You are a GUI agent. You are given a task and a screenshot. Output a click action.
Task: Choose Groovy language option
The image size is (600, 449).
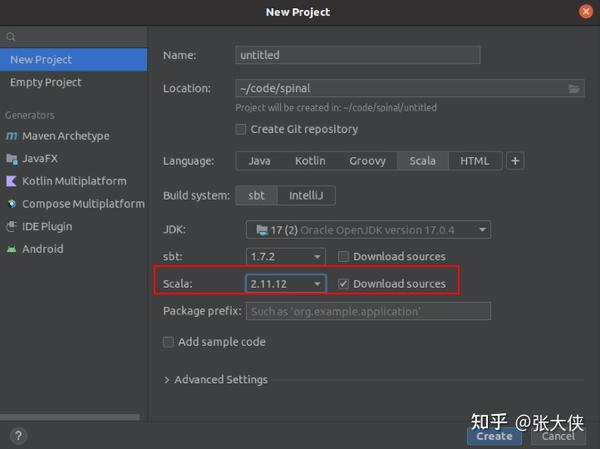(367, 161)
